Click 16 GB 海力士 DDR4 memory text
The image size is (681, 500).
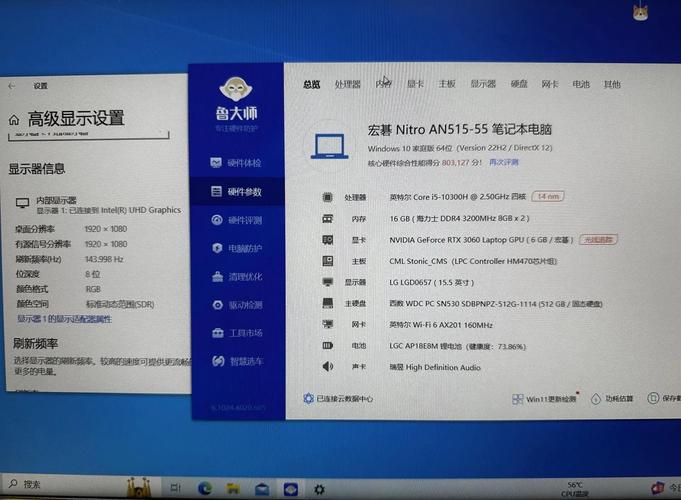click(459, 218)
